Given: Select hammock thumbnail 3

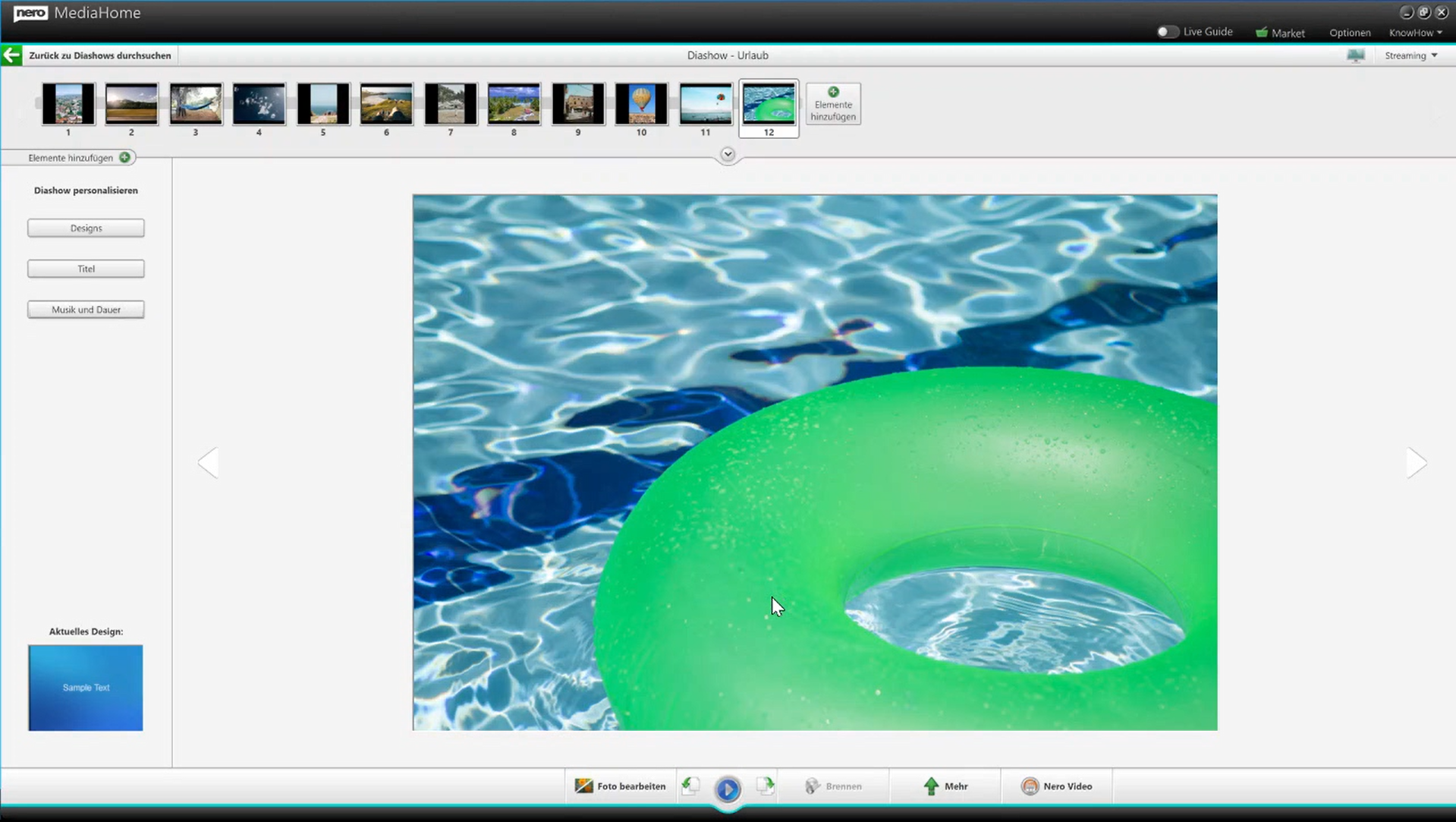Looking at the screenshot, I should [x=196, y=103].
